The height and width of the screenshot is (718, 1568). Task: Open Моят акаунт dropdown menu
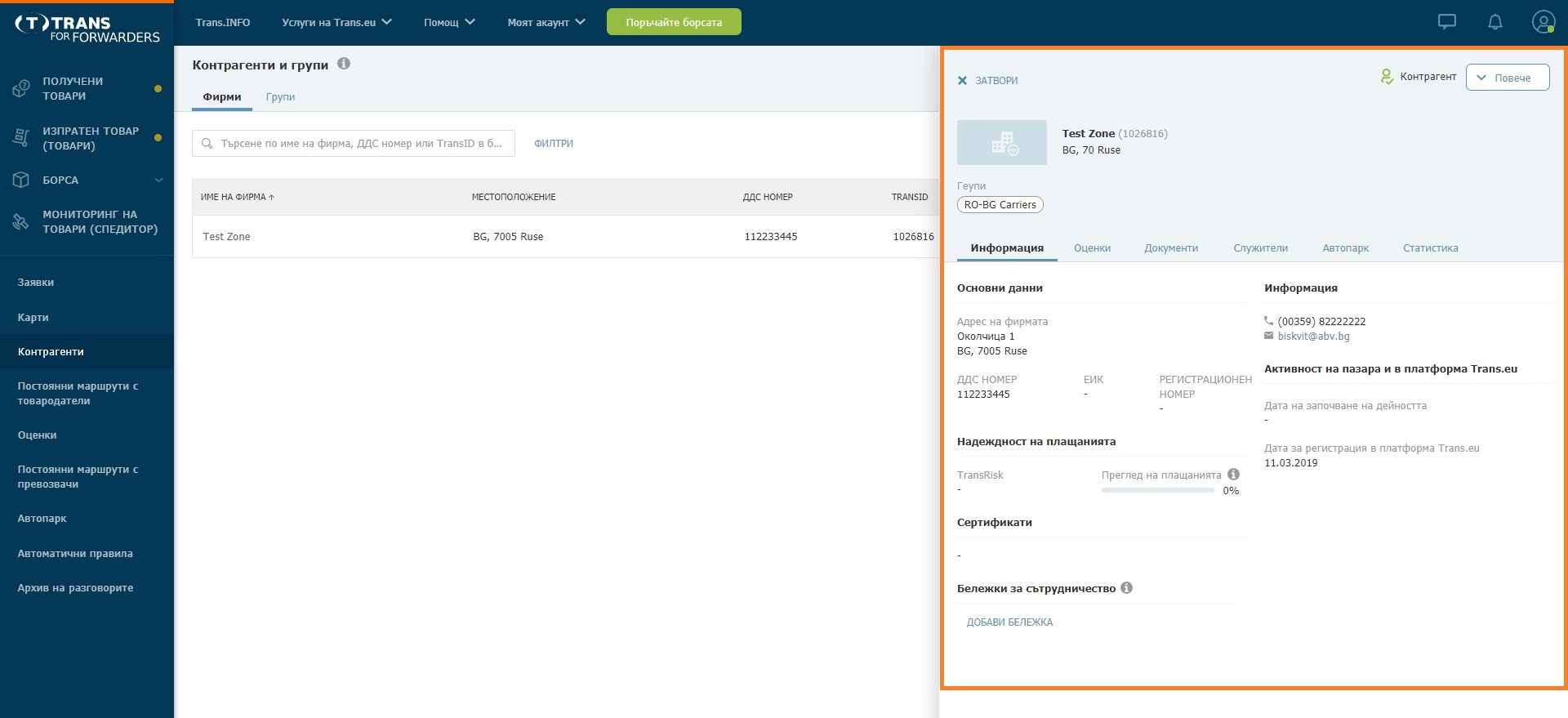[546, 22]
